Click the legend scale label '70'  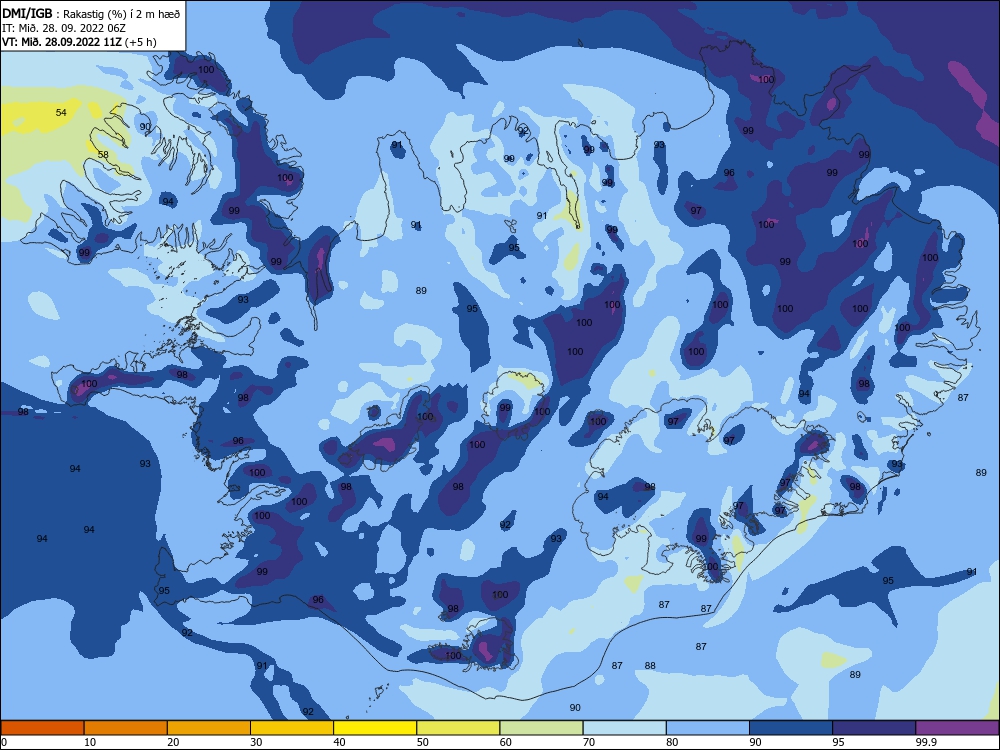[x=589, y=742]
